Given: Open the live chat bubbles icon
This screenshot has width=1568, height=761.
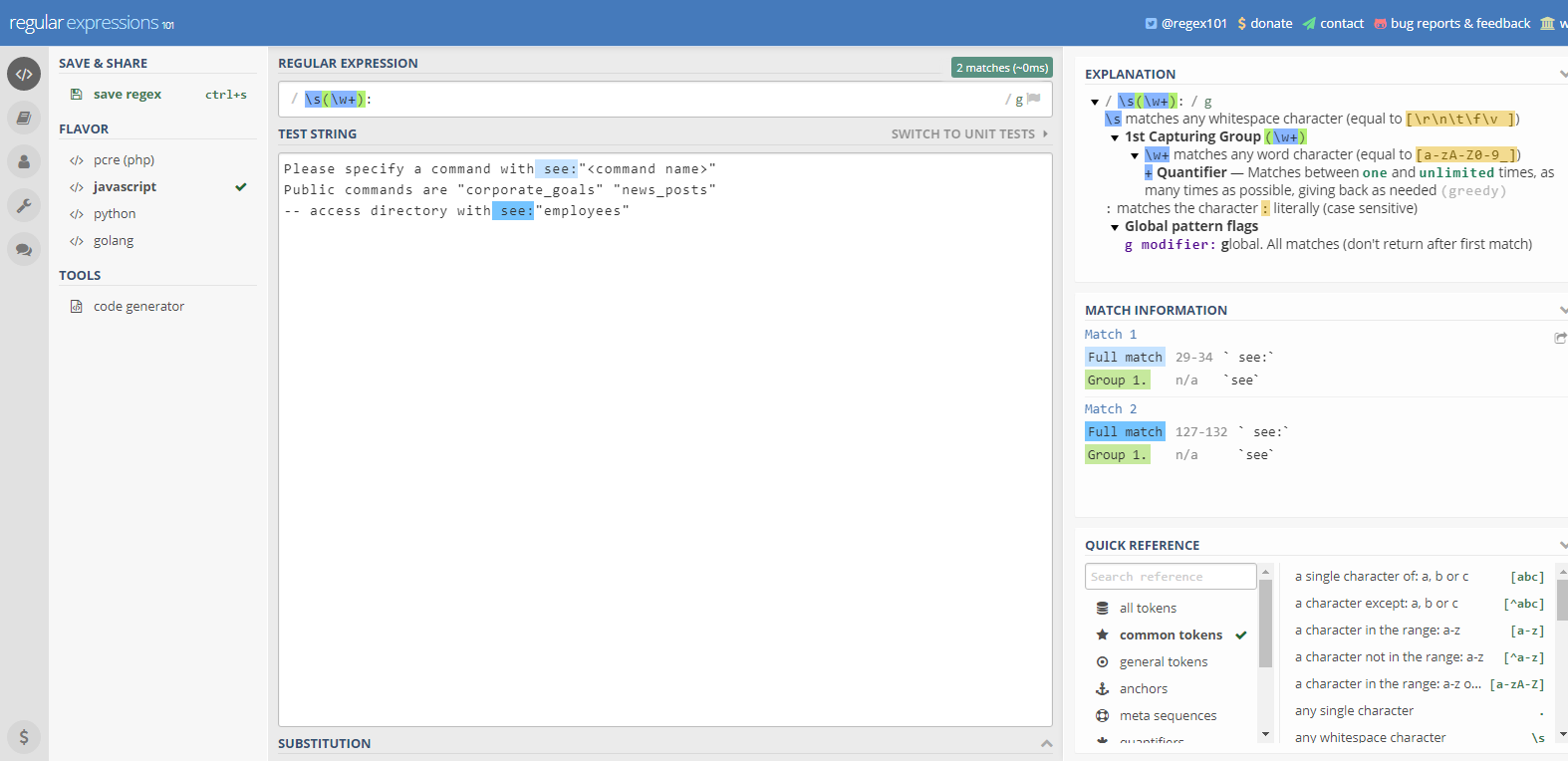Looking at the screenshot, I should 24,249.
